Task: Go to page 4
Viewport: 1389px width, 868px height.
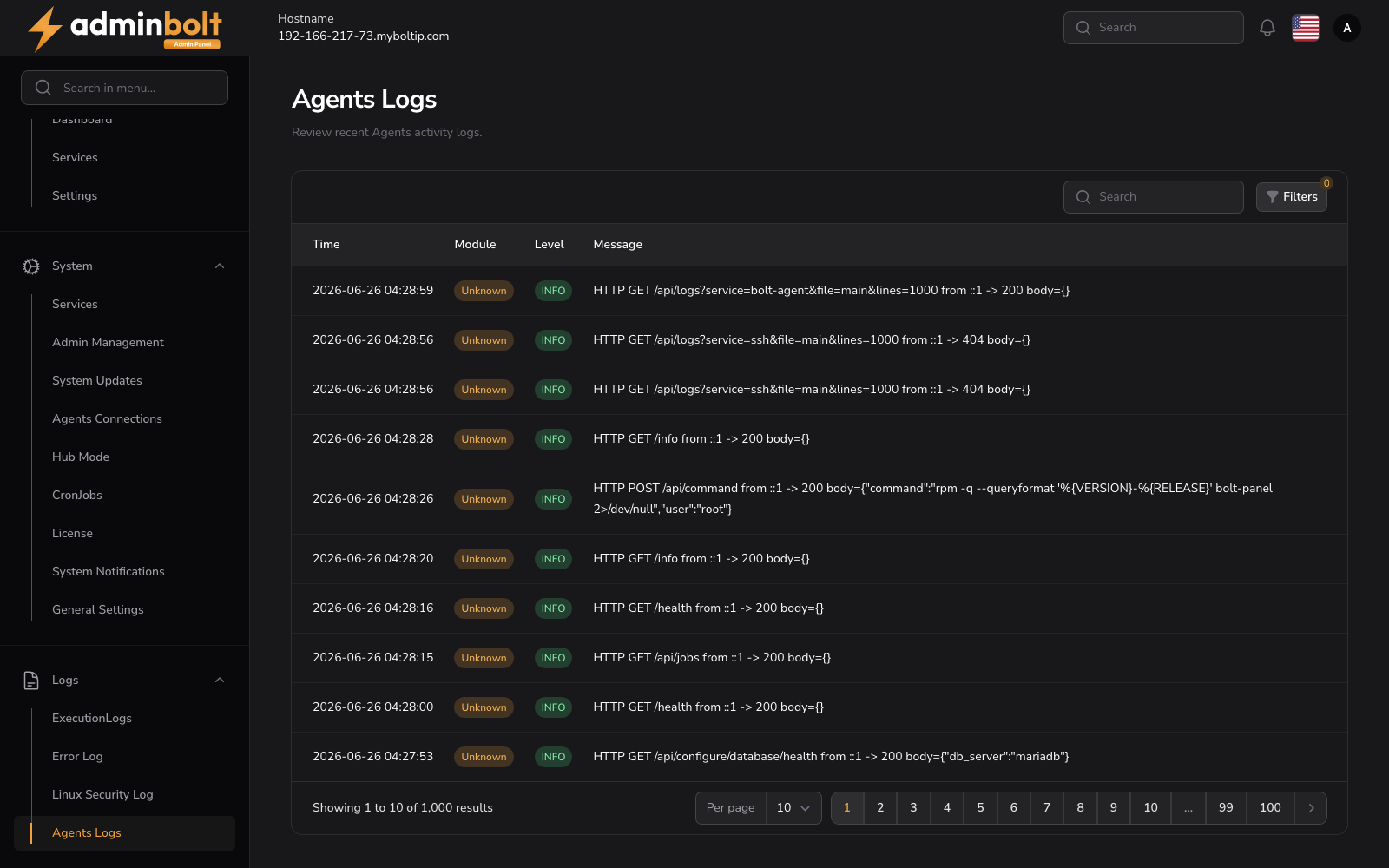Action: (947, 808)
